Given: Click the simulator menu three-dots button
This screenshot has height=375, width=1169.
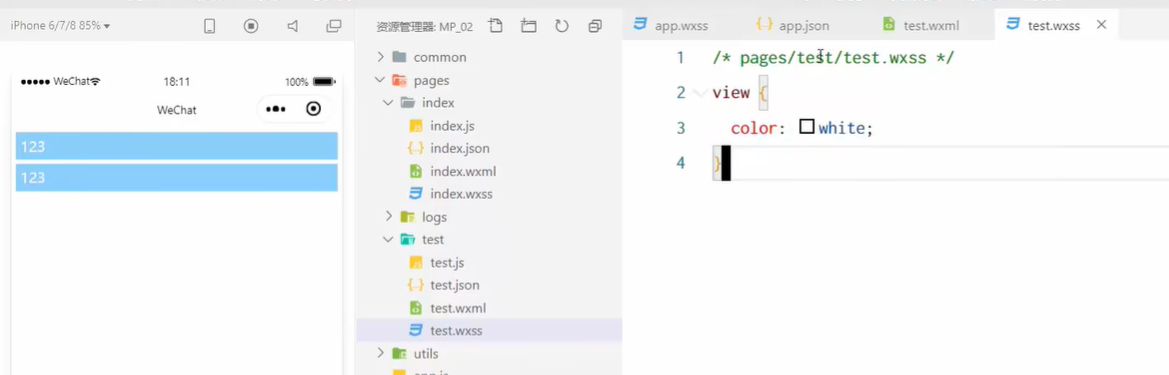Looking at the screenshot, I should 276,110.
